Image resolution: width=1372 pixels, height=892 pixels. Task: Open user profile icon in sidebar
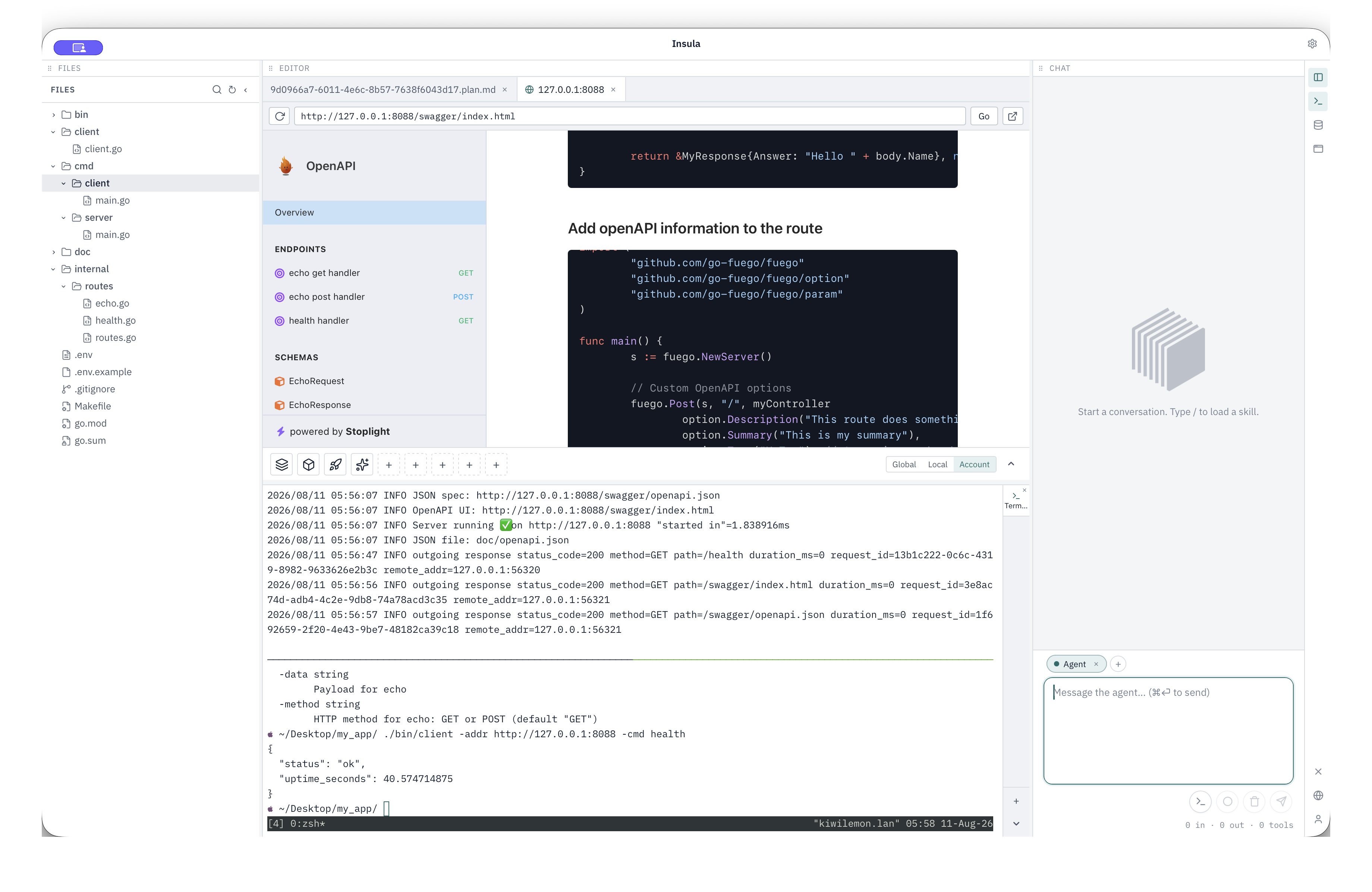coord(1318,819)
